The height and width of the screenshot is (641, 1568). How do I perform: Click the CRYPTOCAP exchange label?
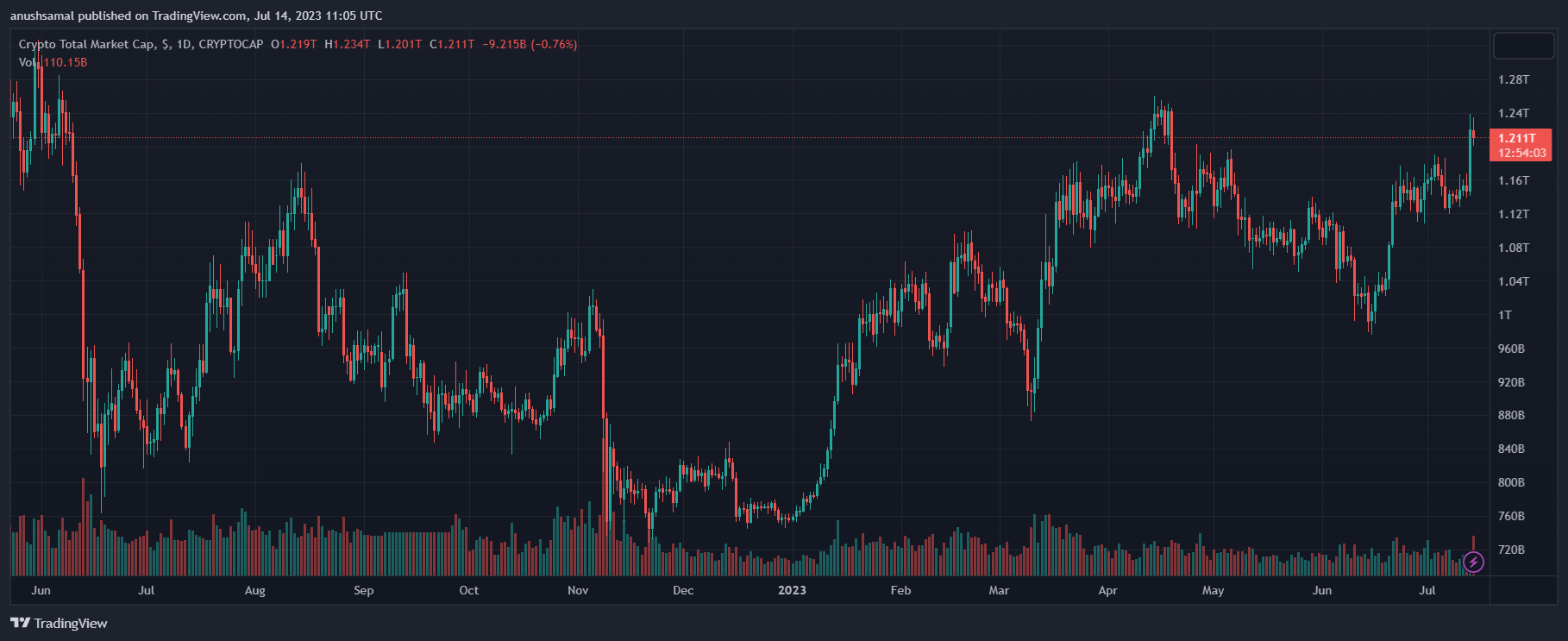click(x=230, y=44)
